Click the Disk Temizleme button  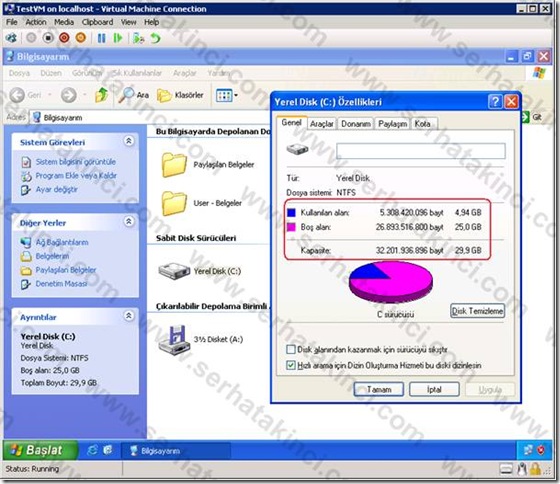click(478, 311)
